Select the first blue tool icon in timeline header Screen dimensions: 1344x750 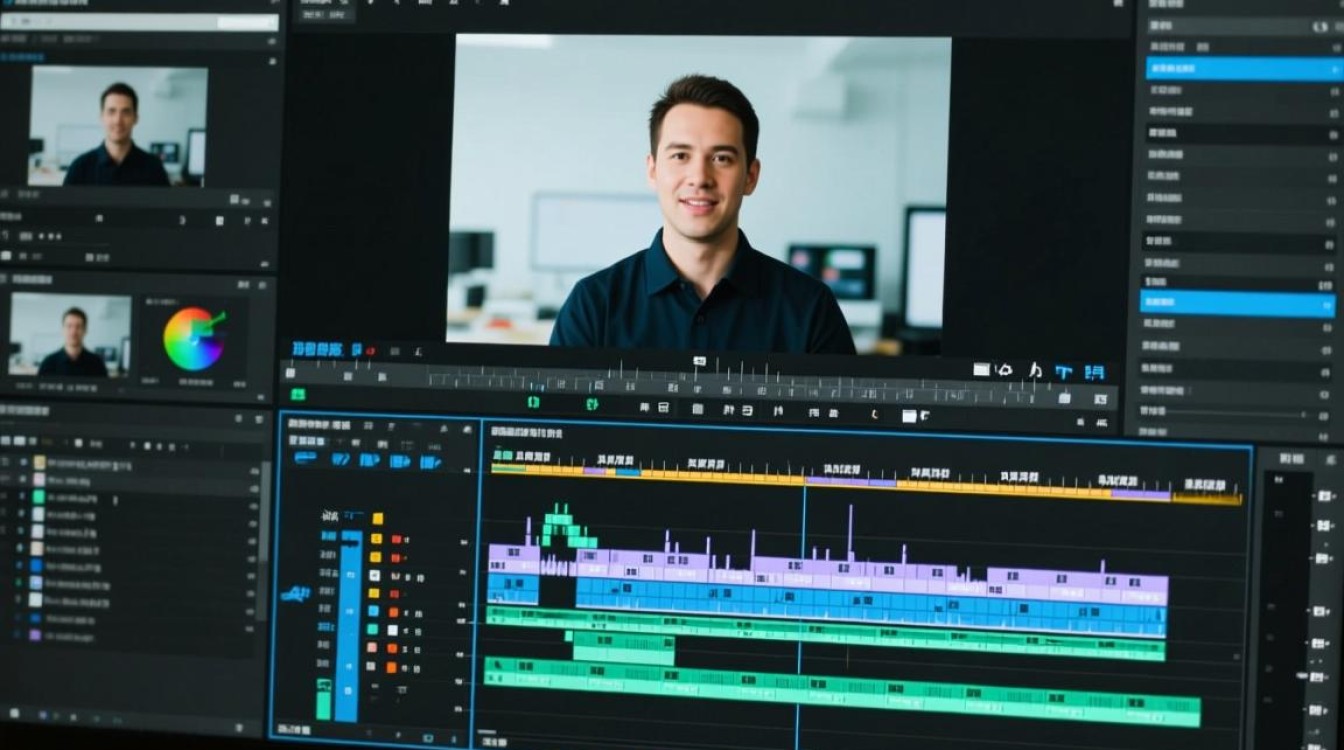pyautogui.click(x=305, y=458)
